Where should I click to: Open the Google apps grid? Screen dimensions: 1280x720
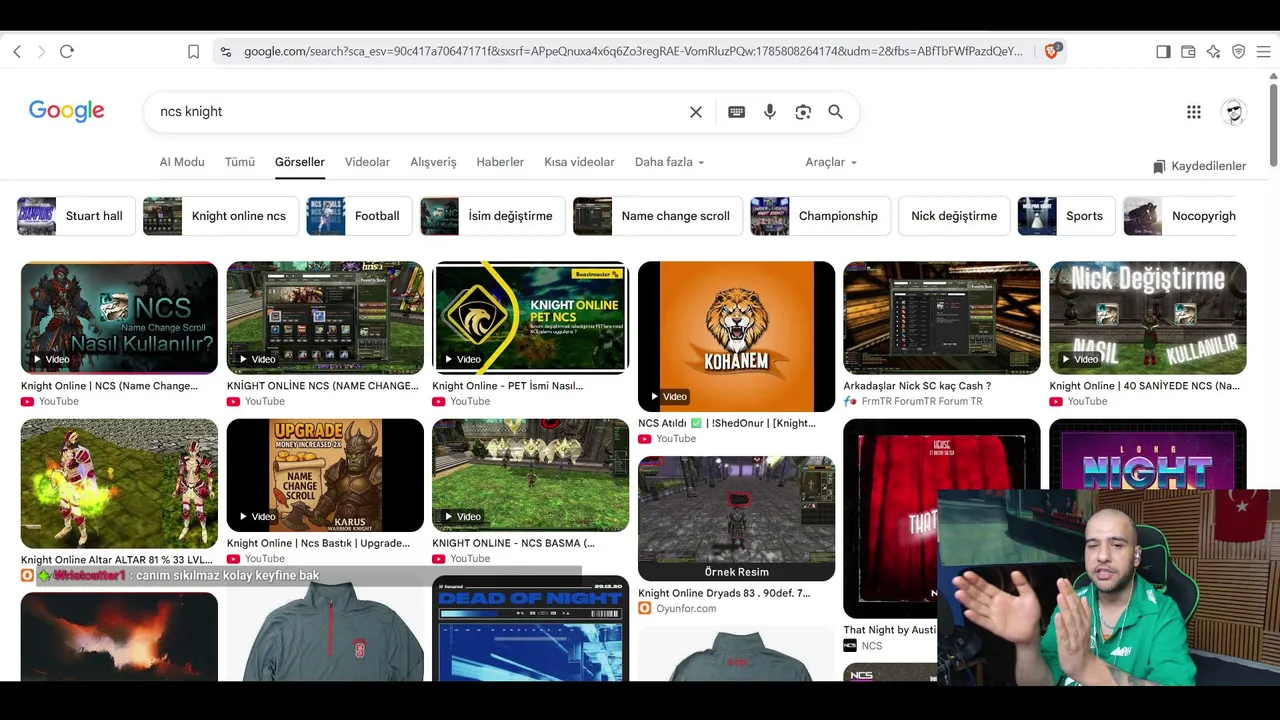[x=1194, y=112]
